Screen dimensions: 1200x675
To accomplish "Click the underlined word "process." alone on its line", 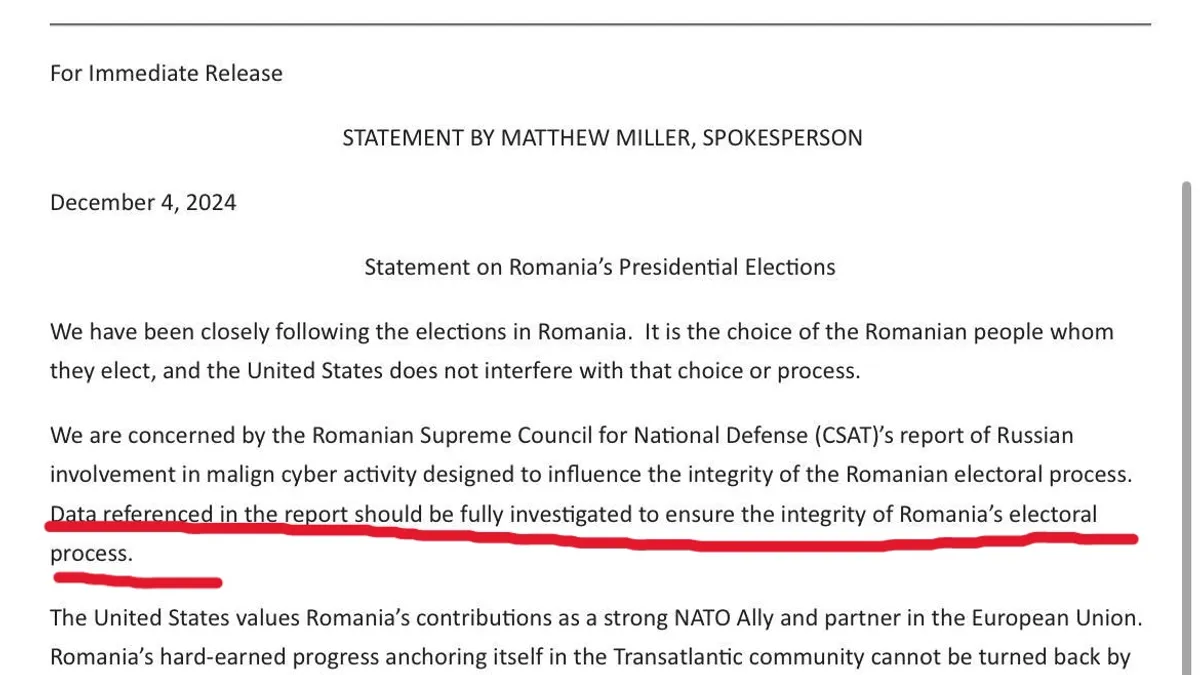I will pyautogui.click(x=90, y=553).
